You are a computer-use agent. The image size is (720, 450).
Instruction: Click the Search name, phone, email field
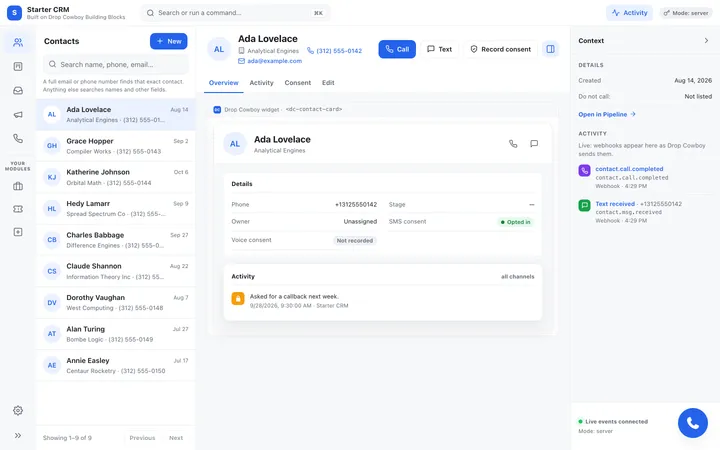coord(116,64)
